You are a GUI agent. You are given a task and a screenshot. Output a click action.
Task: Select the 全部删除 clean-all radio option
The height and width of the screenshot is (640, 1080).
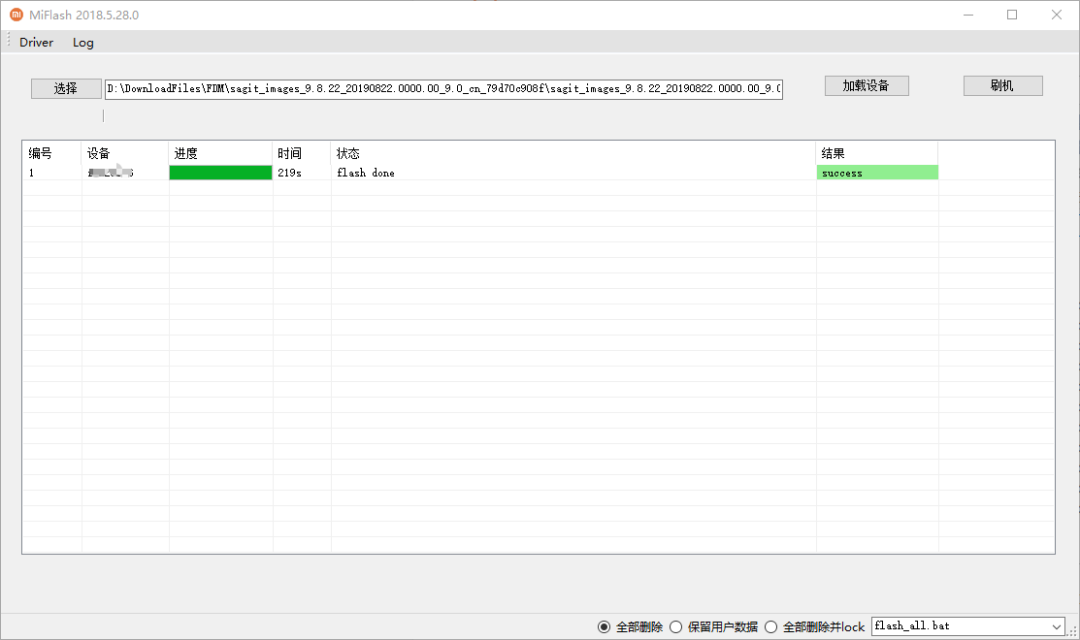tap(604, 626)
